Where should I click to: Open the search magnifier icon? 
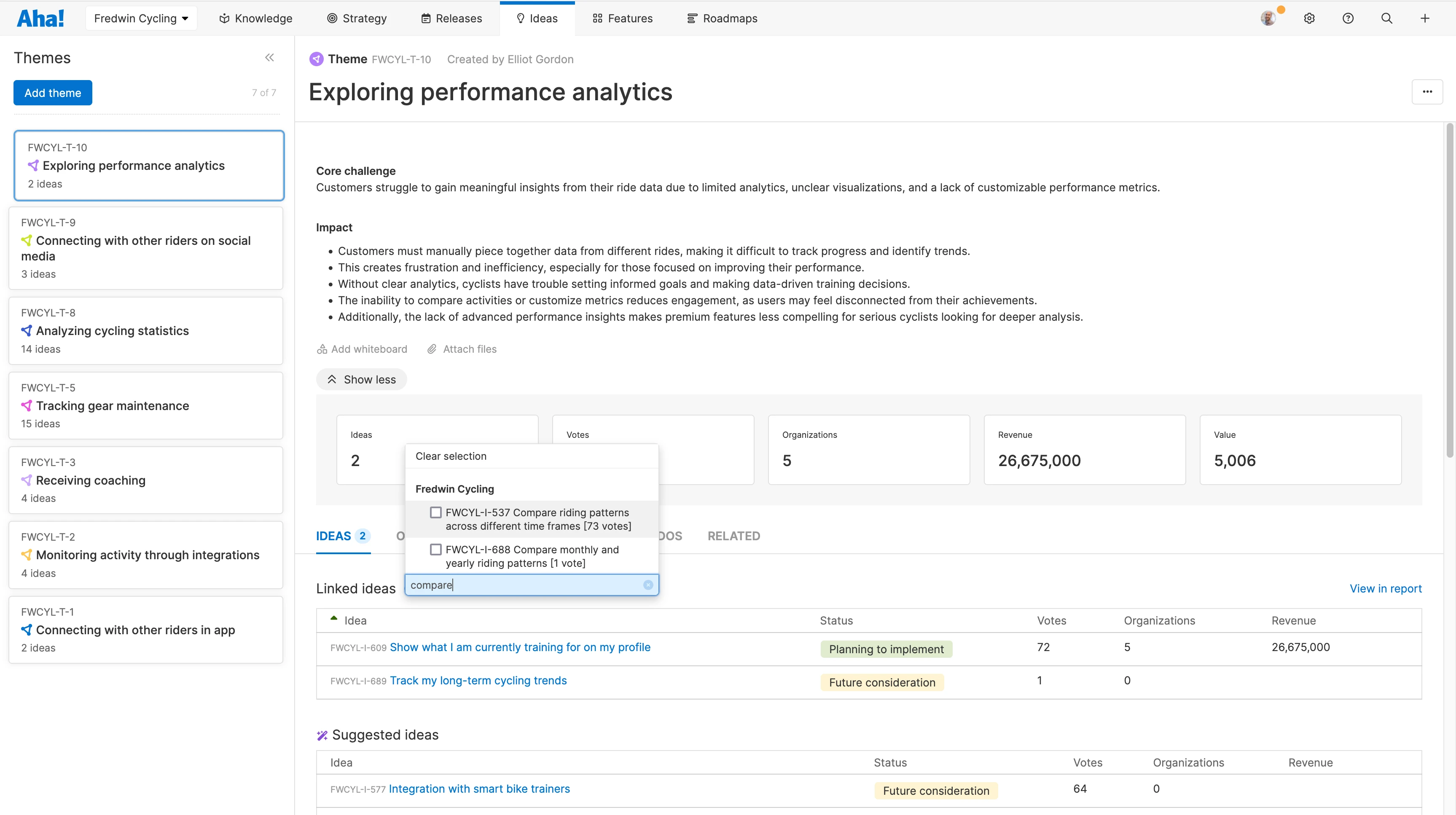(1386, 19)
